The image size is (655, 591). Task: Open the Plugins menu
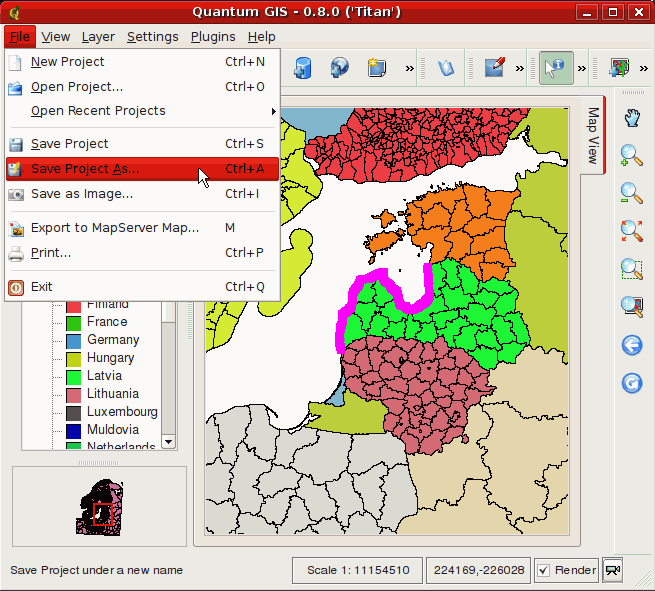pos(213,37)
